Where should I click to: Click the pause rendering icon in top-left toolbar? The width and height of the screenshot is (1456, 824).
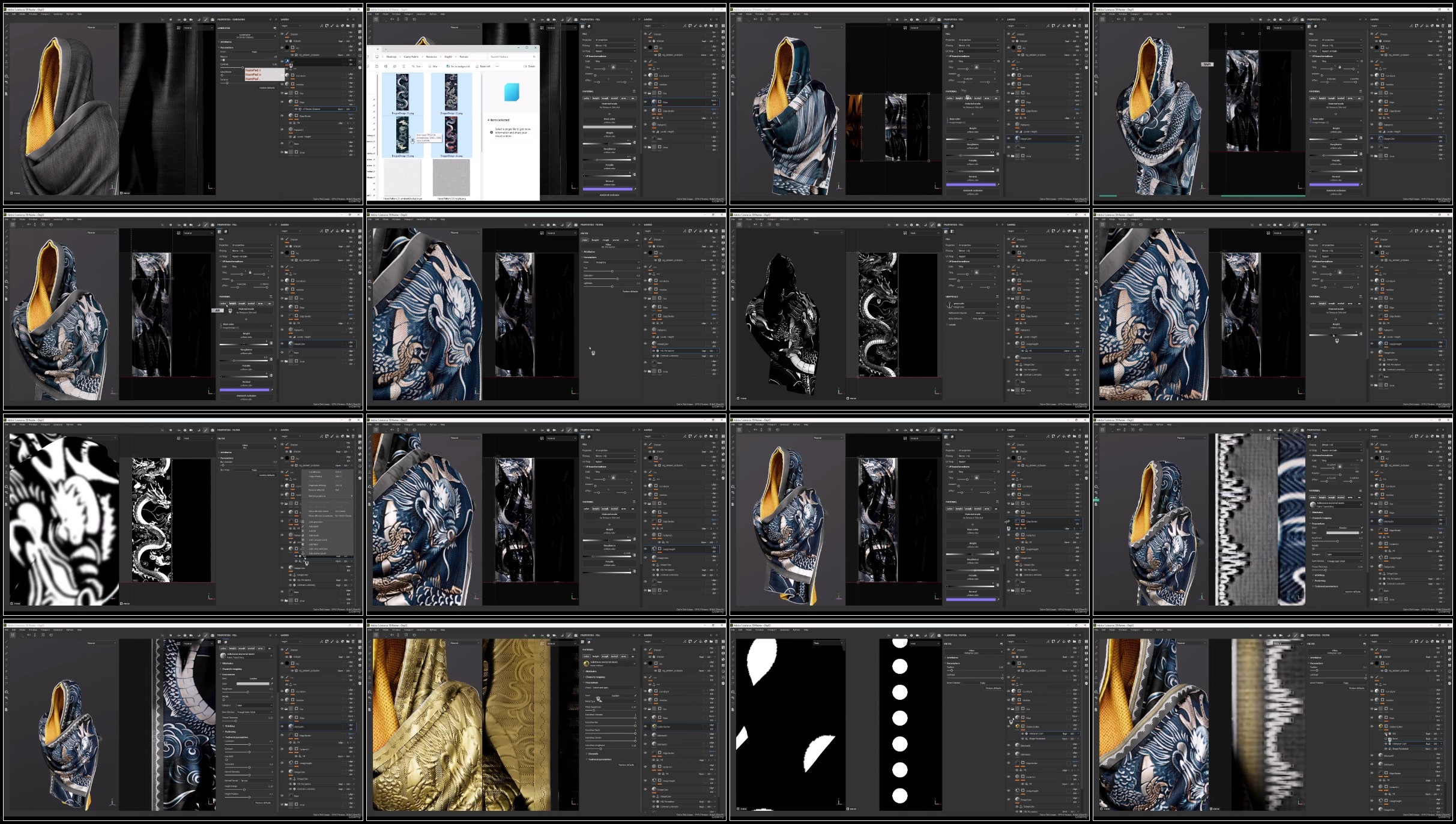[x=171, y=20]
